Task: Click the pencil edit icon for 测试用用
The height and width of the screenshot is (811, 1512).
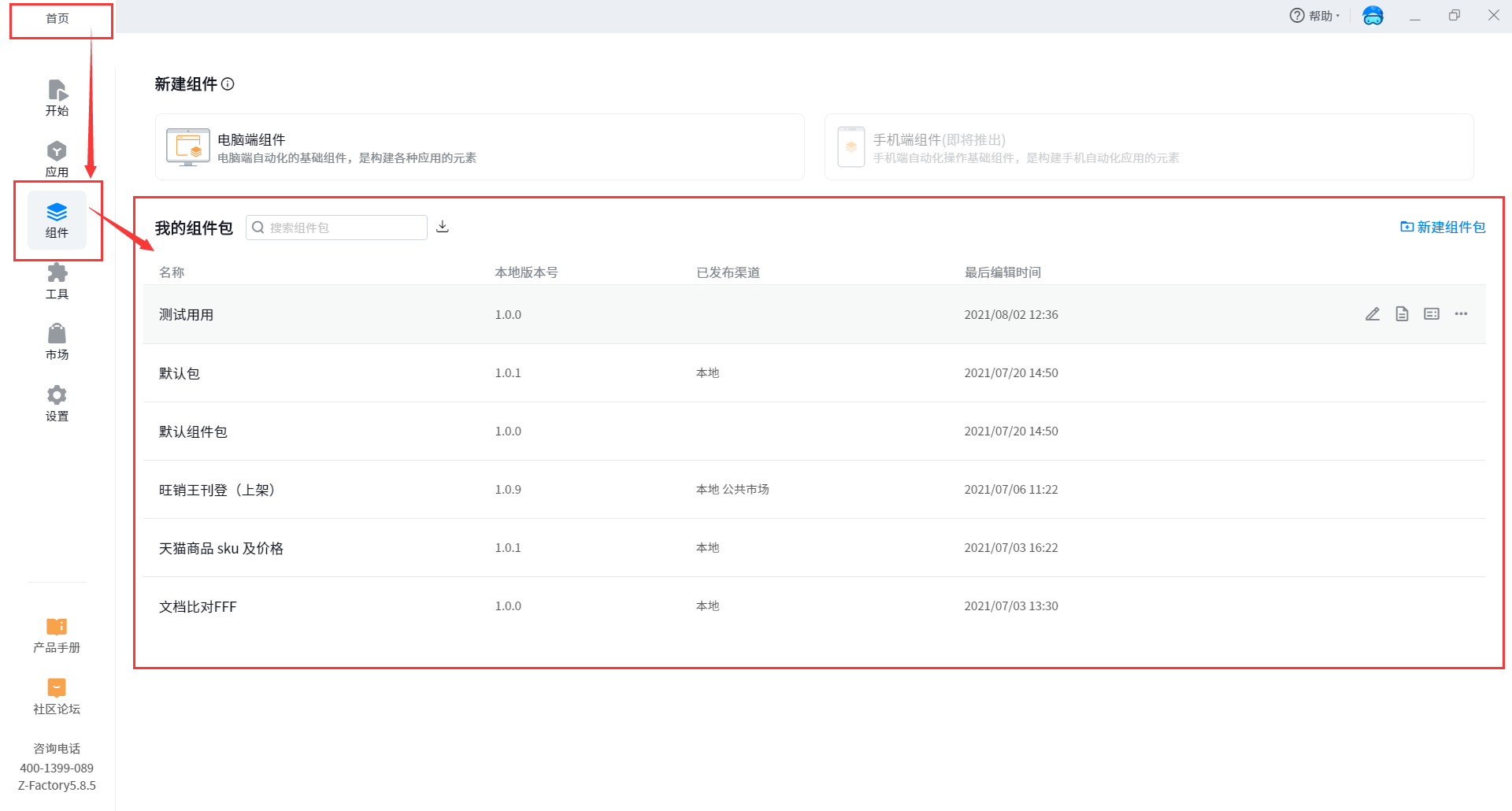Action: pos(1373,314)
